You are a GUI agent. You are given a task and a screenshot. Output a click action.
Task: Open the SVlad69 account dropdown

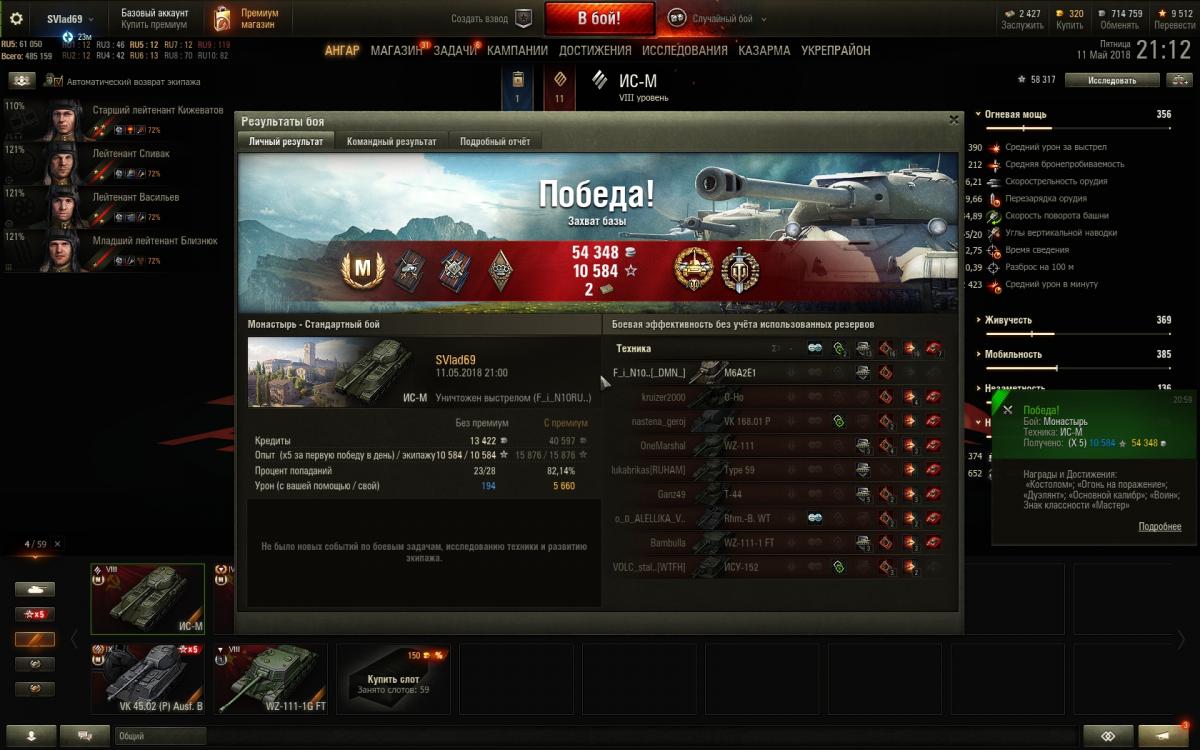[70, 19]
